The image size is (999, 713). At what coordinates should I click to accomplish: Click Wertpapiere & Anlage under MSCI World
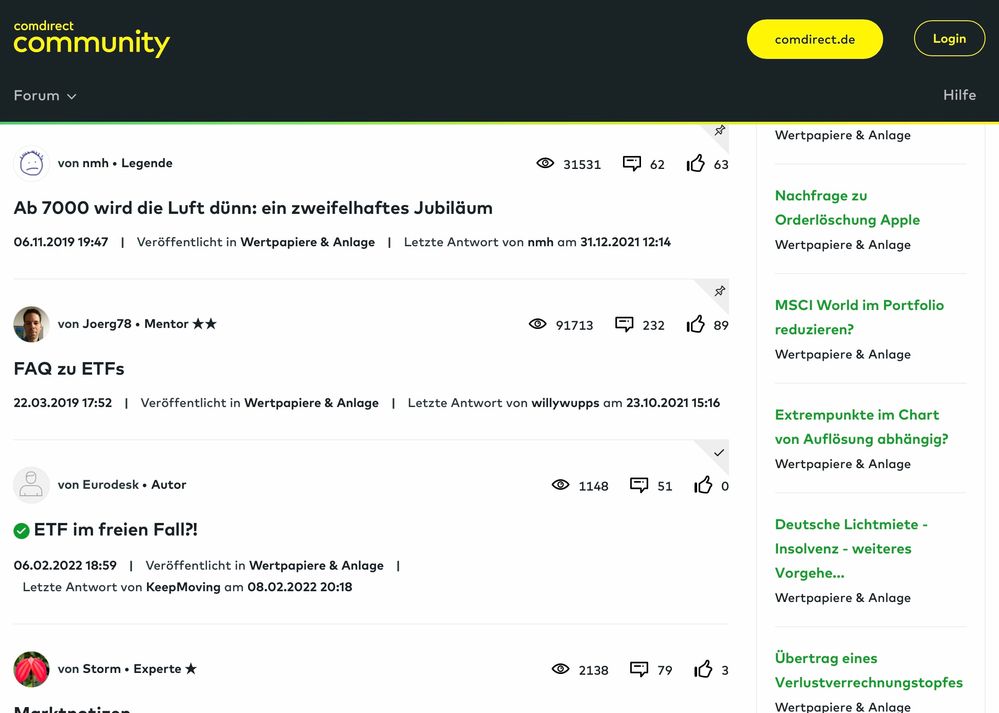point(842,354)
